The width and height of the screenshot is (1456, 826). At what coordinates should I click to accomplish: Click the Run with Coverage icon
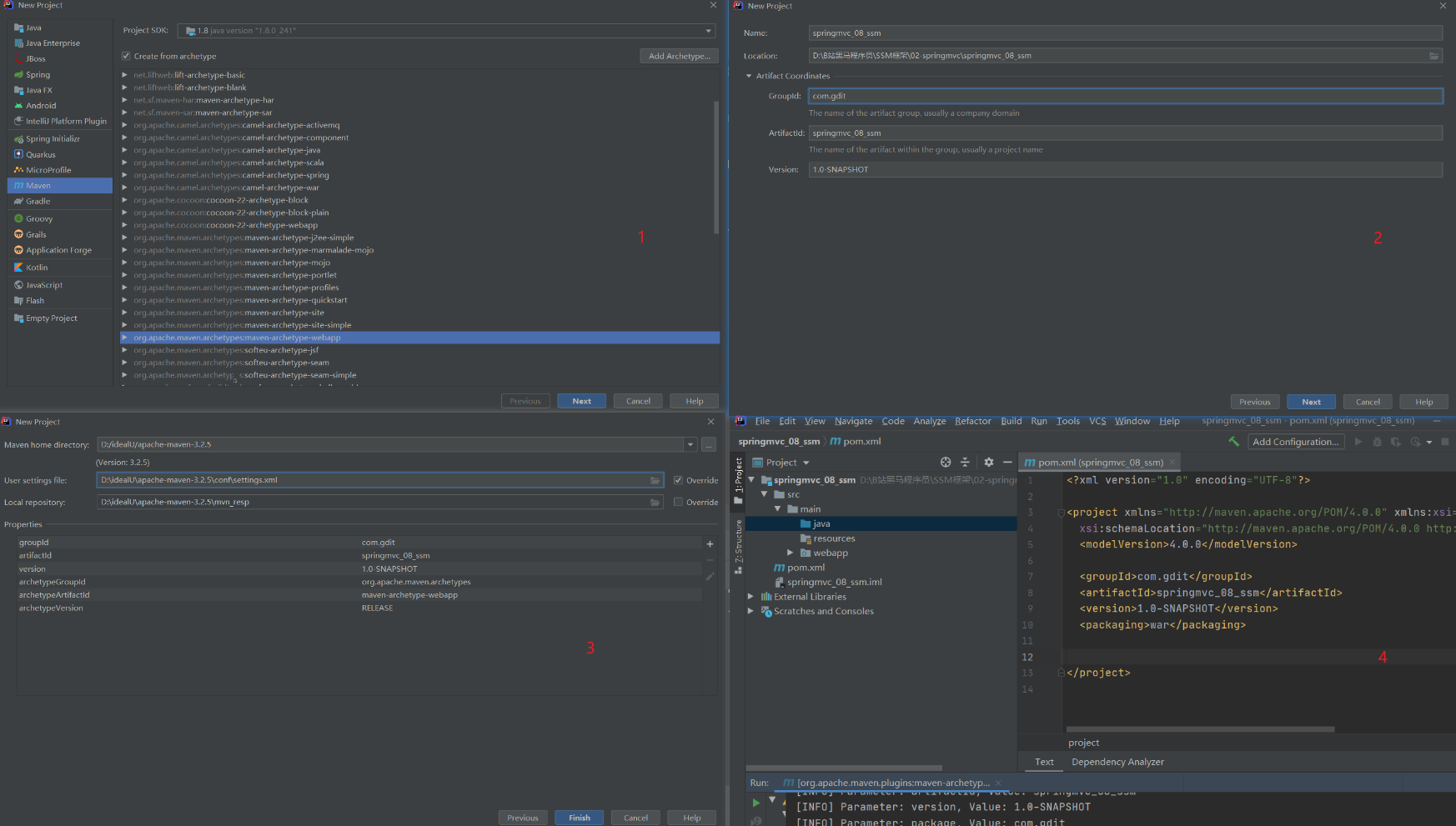point(1395,442)
